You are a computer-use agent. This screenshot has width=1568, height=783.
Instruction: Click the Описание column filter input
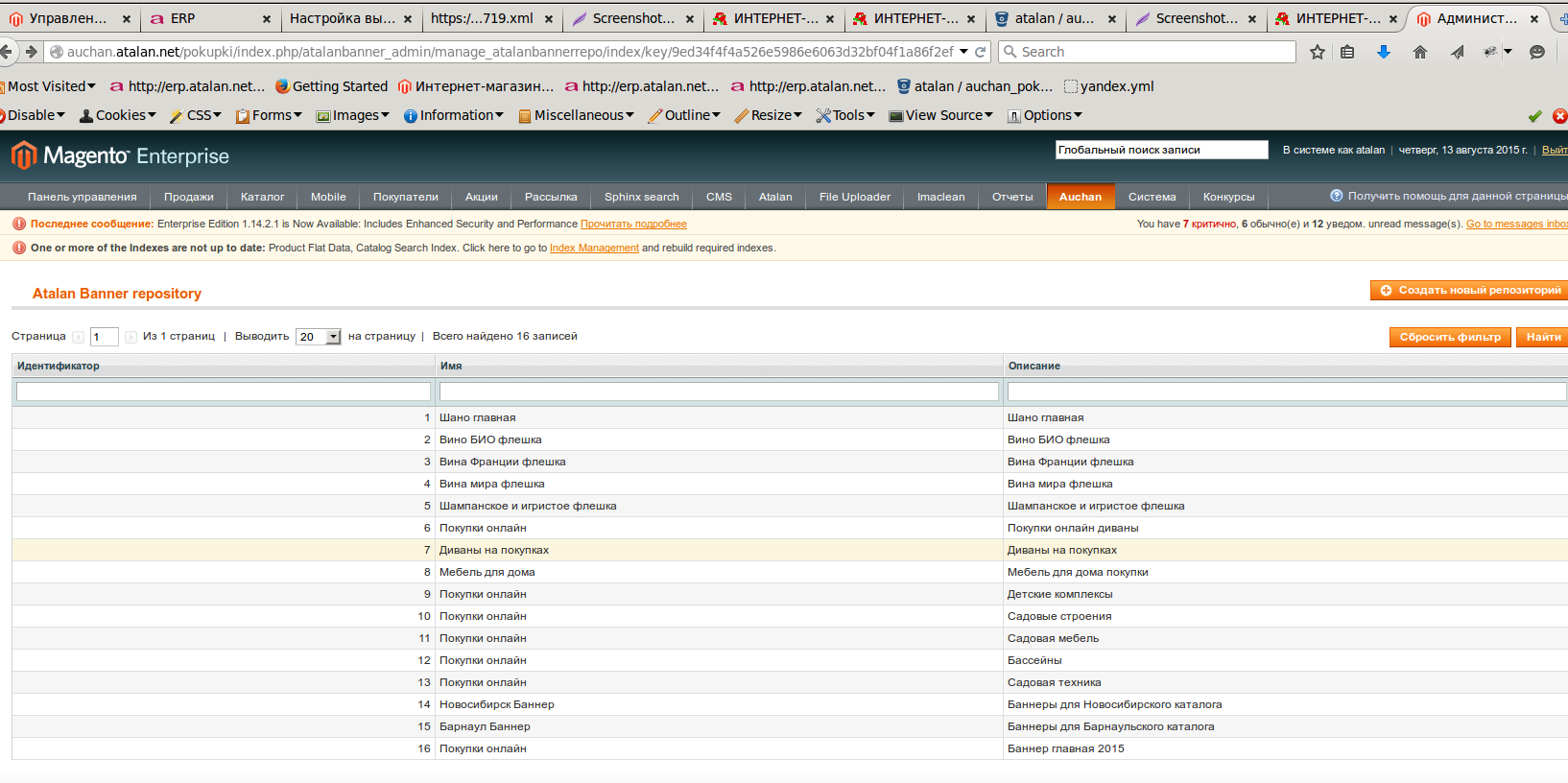(1287, 391)
